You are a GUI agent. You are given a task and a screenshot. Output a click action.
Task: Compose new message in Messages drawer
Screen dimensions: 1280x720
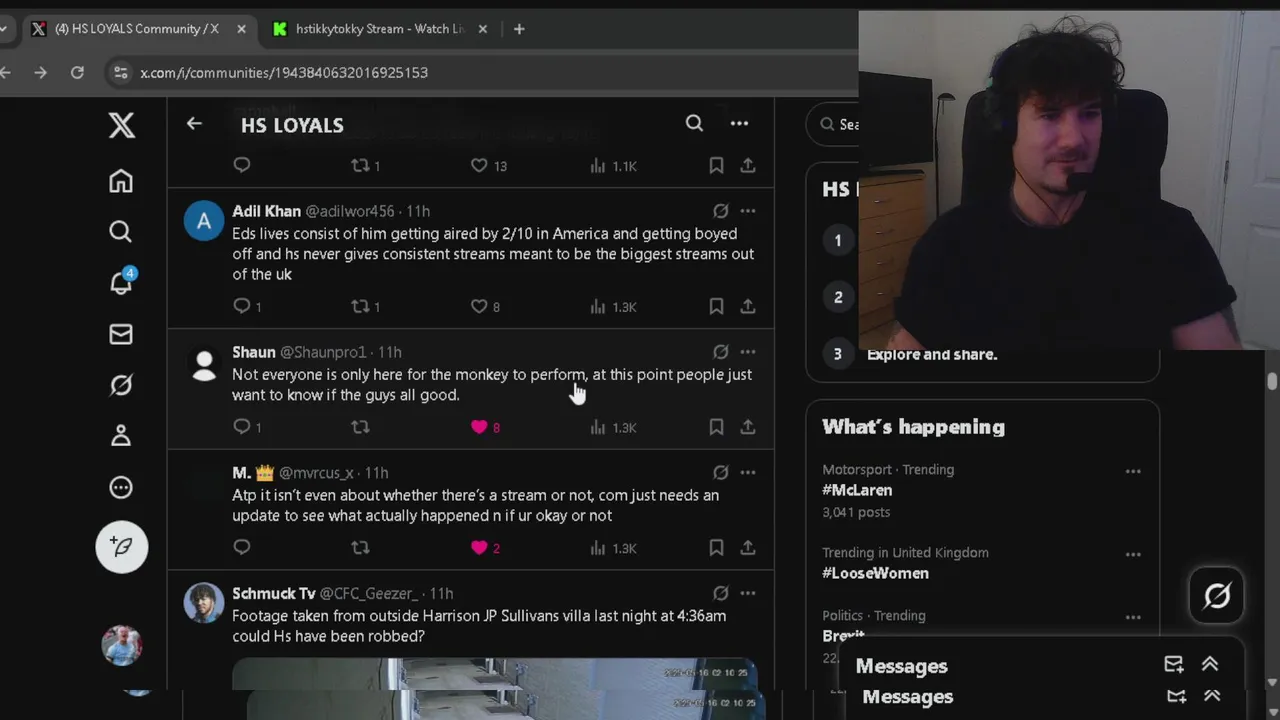pyautogui.click(x=1174, y=664)
